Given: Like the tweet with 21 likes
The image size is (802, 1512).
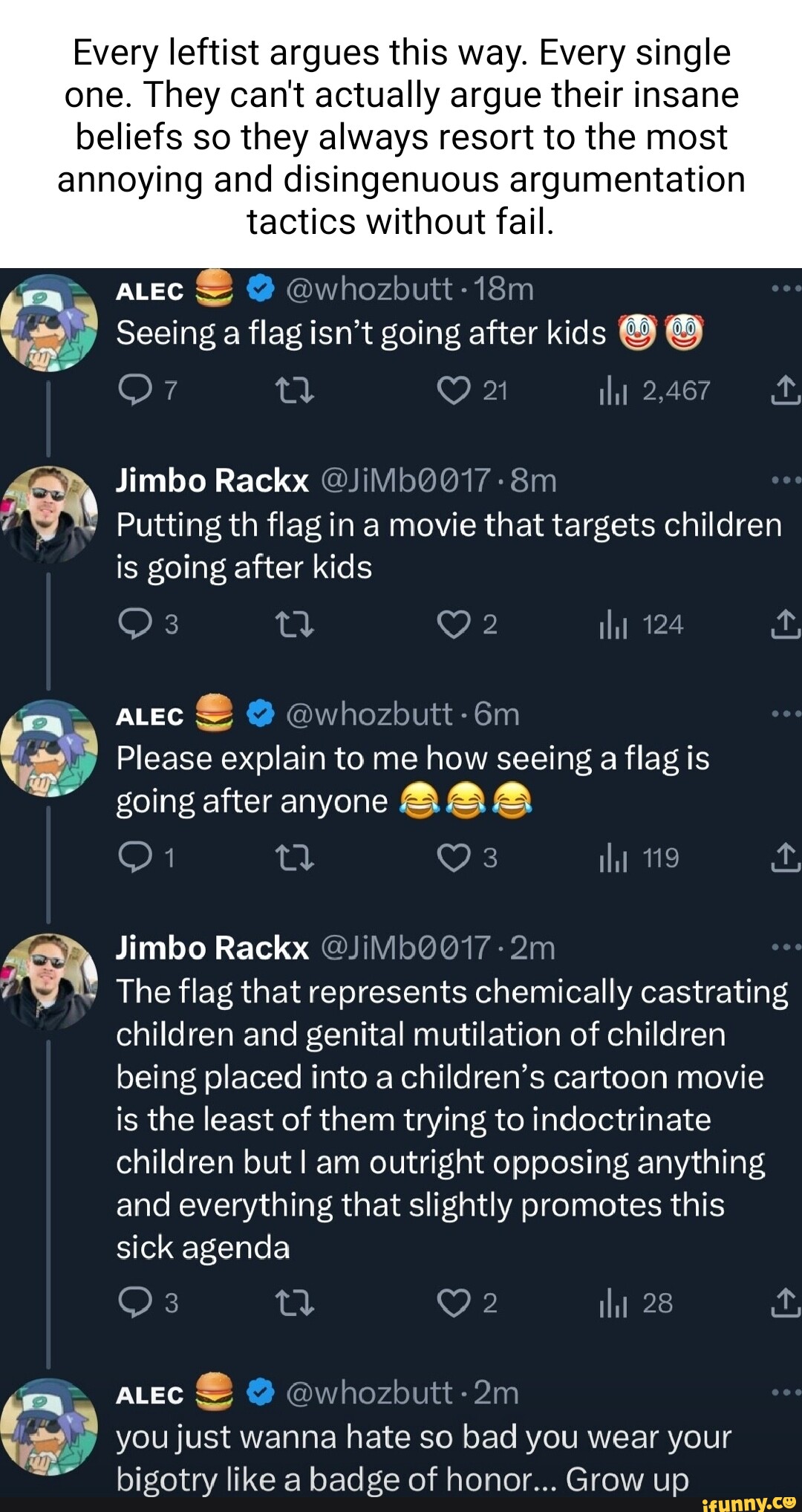Looking at the screenshot, I should (x=453, y=390).
